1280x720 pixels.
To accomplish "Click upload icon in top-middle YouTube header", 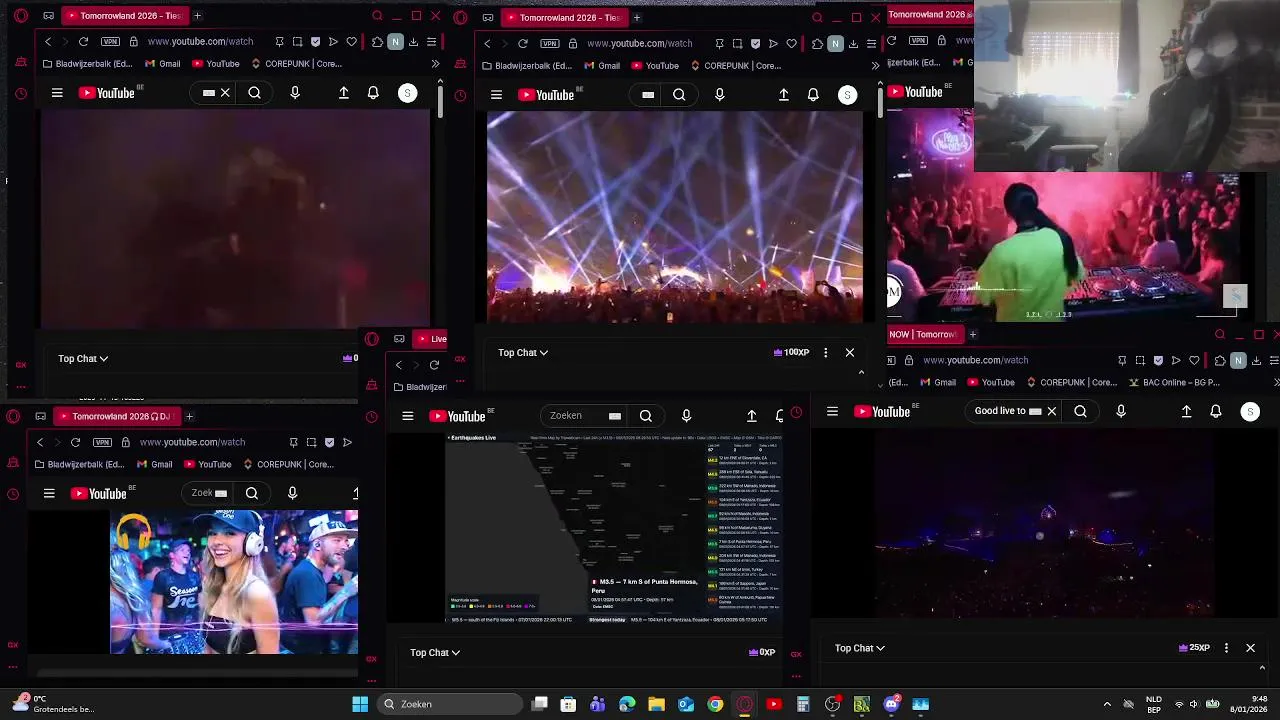I will (x=783, y=95).
